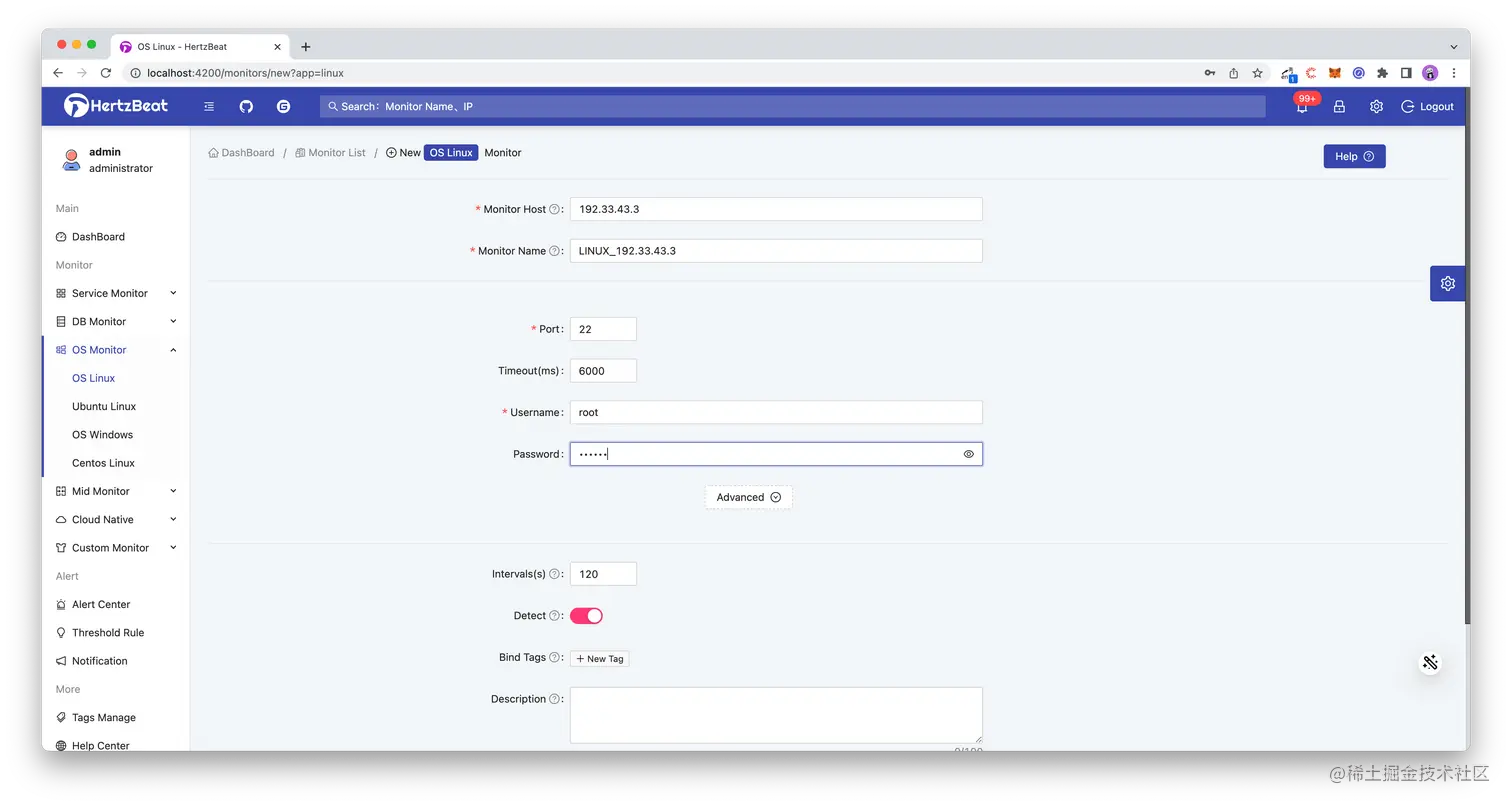Open the Chrome tab search dropdown
1512x806 pixels.
click(1453, 46)
